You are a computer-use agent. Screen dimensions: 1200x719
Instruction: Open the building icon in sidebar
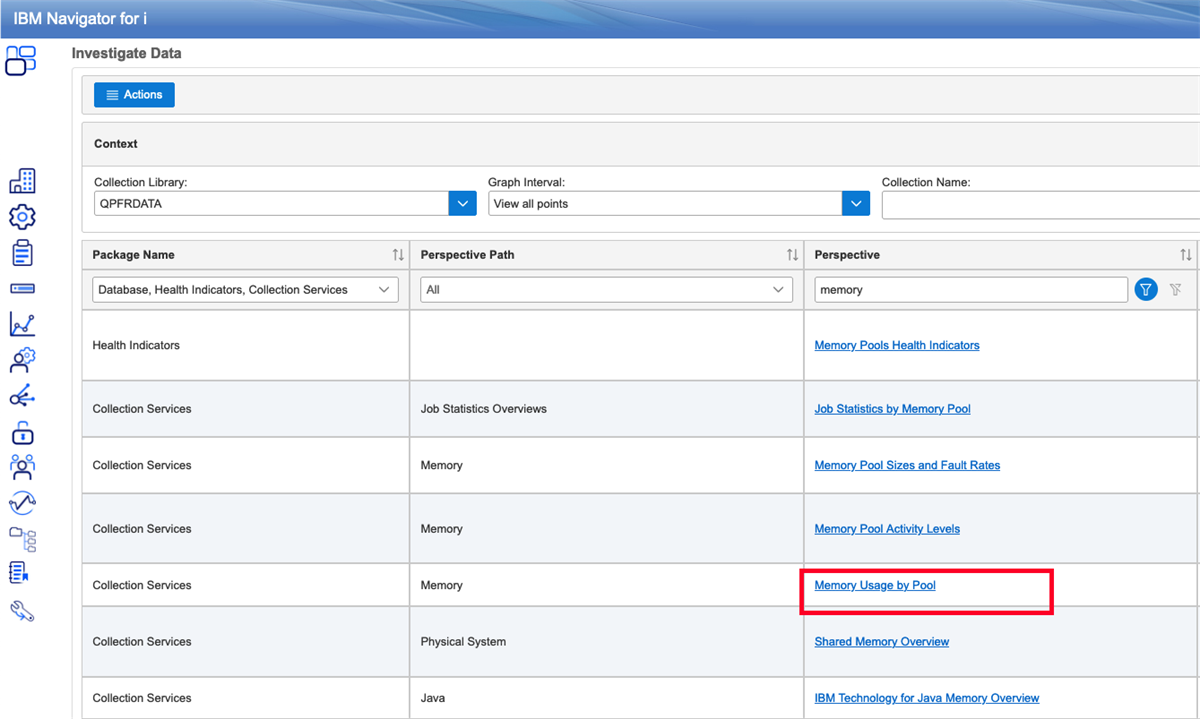pyautogui.click(x=22, y=181)
